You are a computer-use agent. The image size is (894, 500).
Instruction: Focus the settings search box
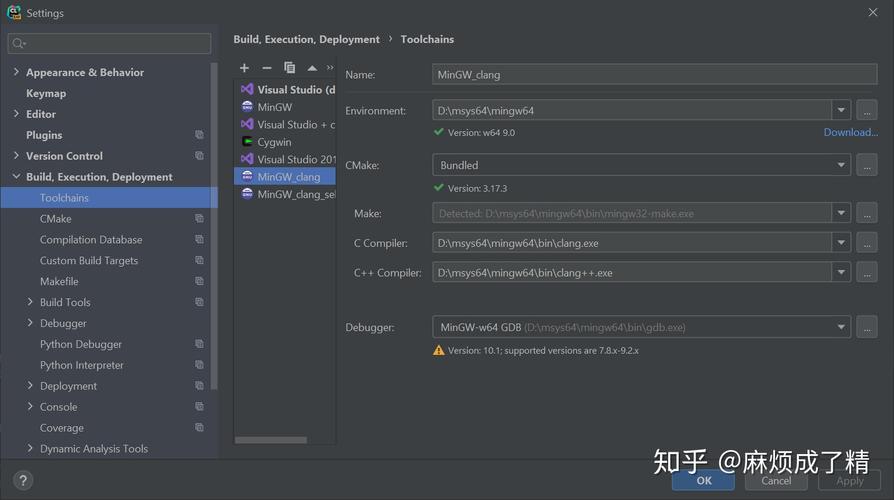tap(109, 43)
